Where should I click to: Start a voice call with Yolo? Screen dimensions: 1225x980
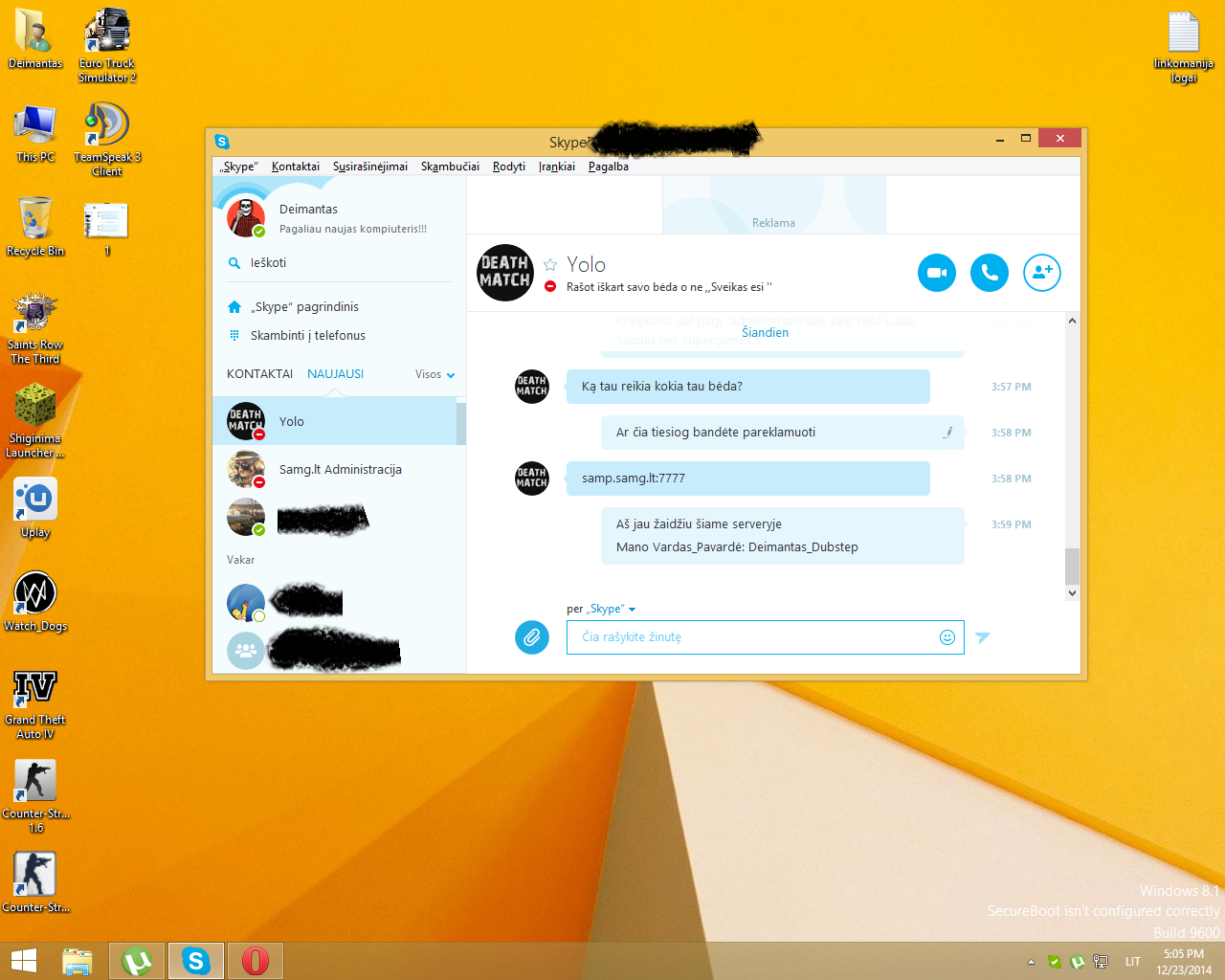[989, 273]
